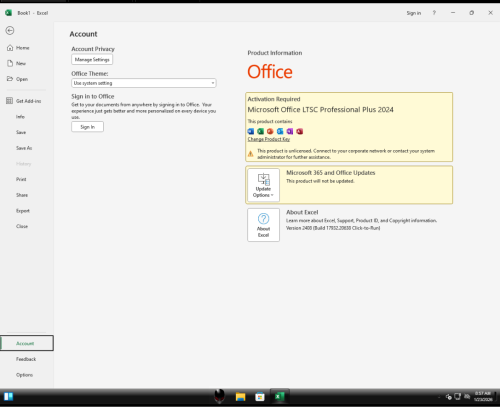Viewport: 500px width, 407px height.
Task: Click the Excel icon in the taskbar
Action: (279, 397)
